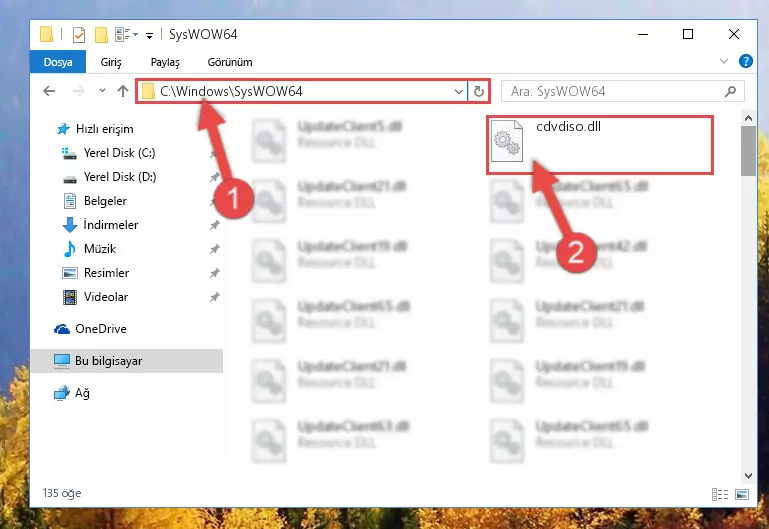Go forward with the forward arrow

coord(78,91)
